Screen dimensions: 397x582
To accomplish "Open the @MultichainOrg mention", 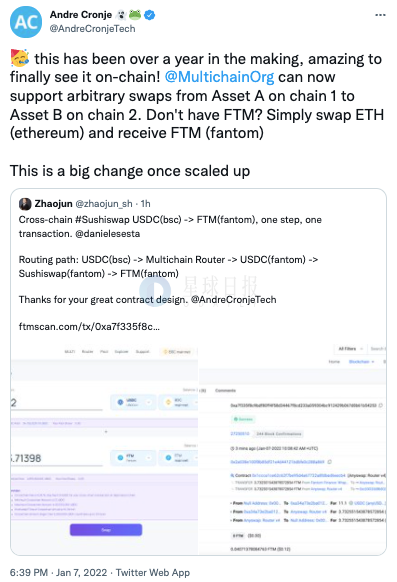I will tap(219, 77).
